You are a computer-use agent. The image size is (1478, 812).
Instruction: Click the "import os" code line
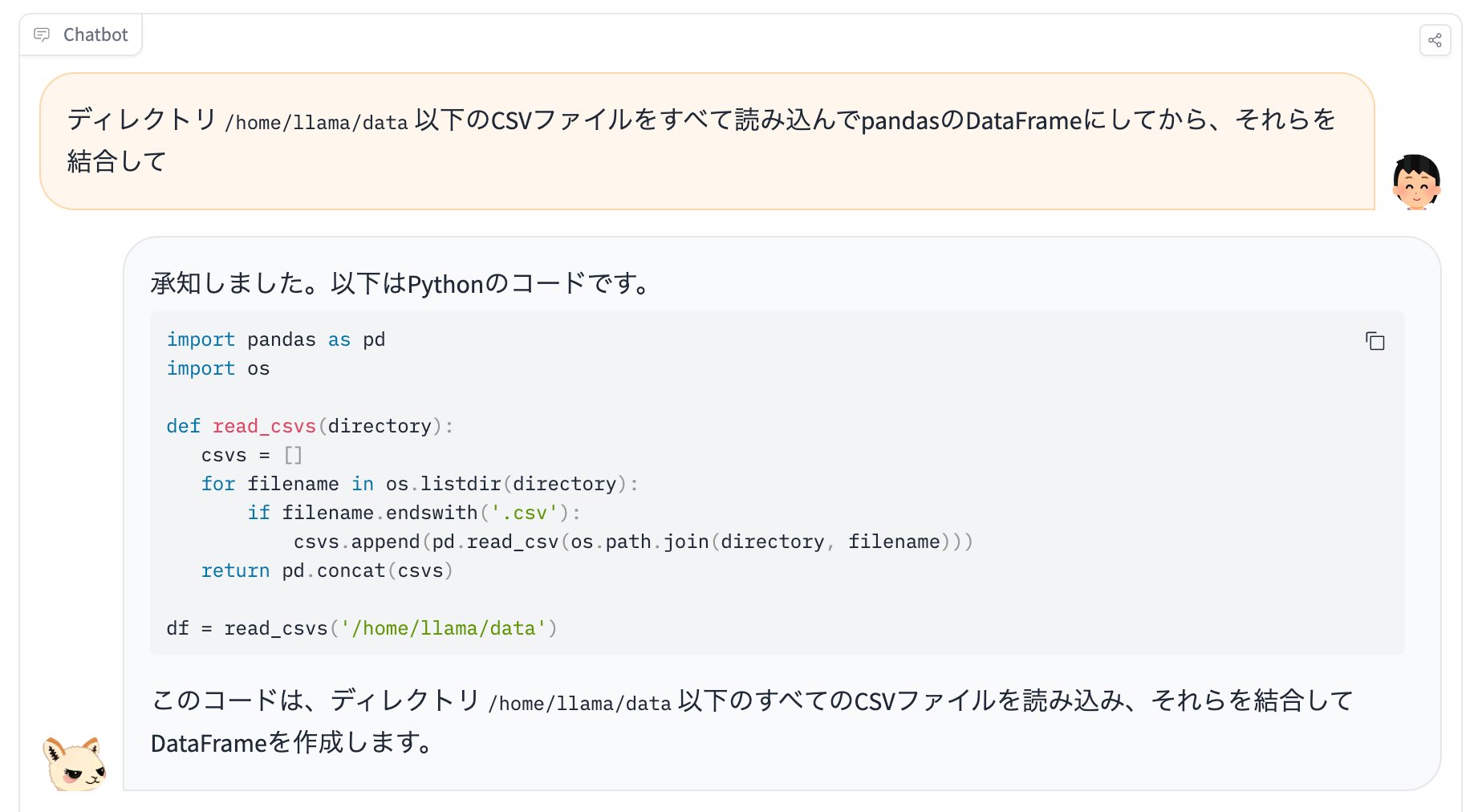(x=217, y=368)
